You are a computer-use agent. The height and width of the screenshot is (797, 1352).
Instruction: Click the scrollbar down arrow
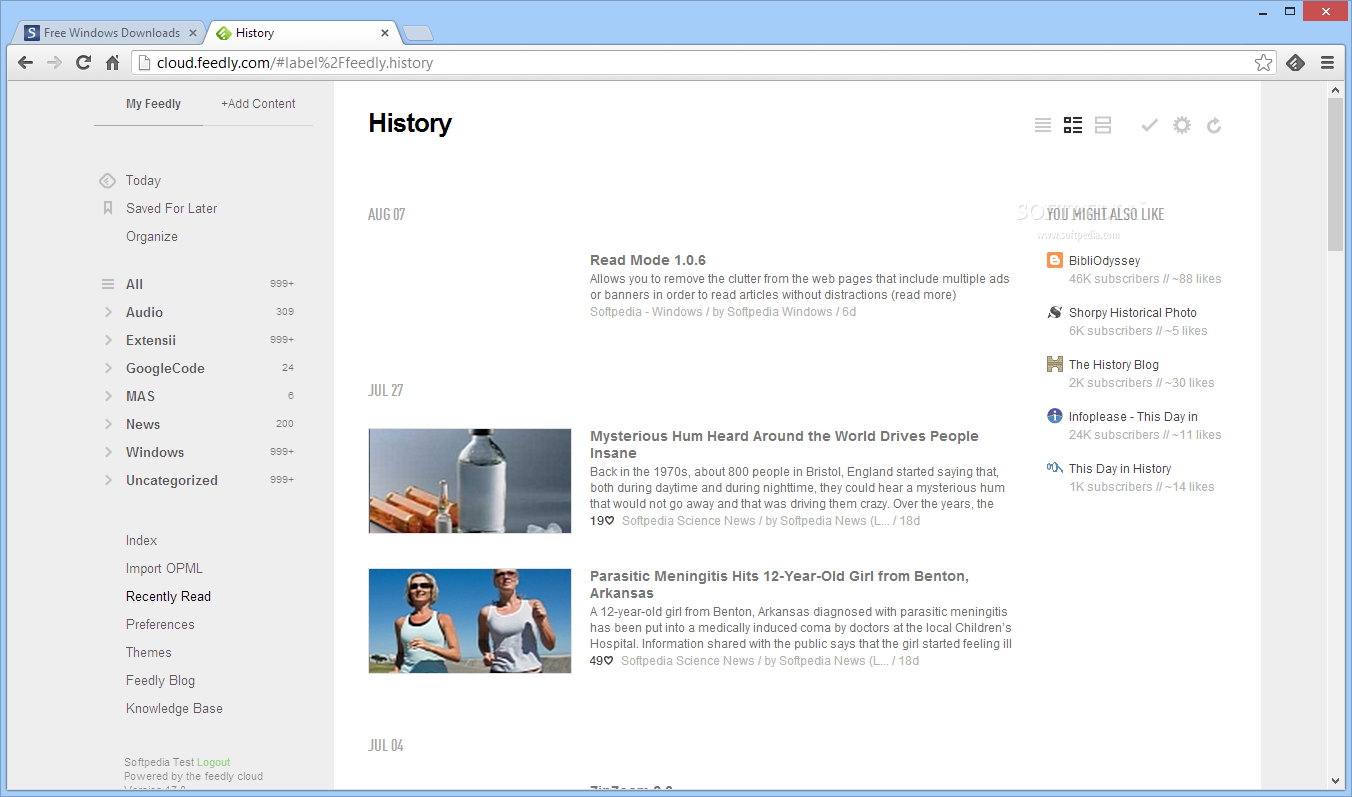(1335, 780)
